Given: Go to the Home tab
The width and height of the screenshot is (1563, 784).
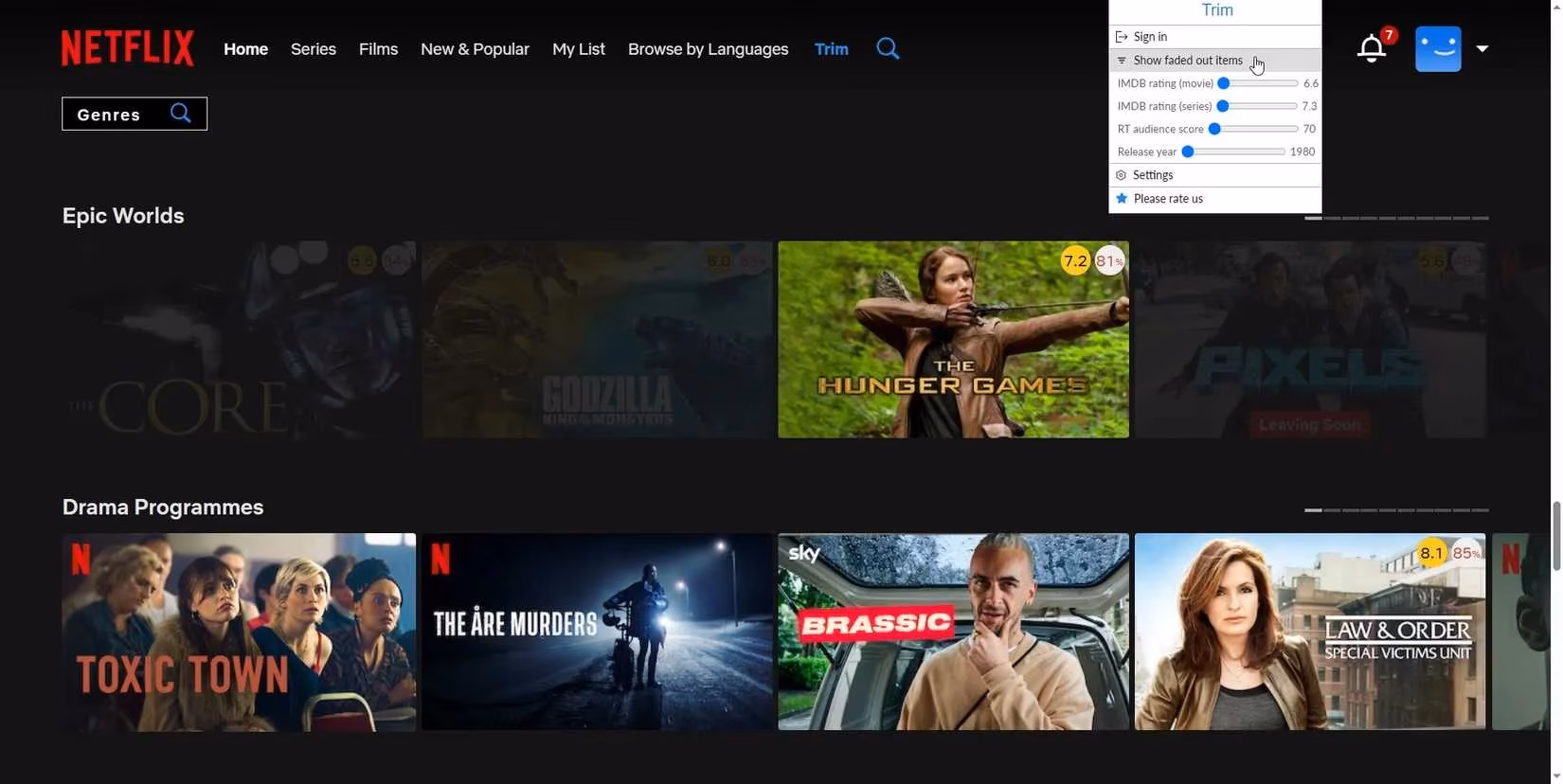Looking at the screenshot, I should click(x=246, y=49).
